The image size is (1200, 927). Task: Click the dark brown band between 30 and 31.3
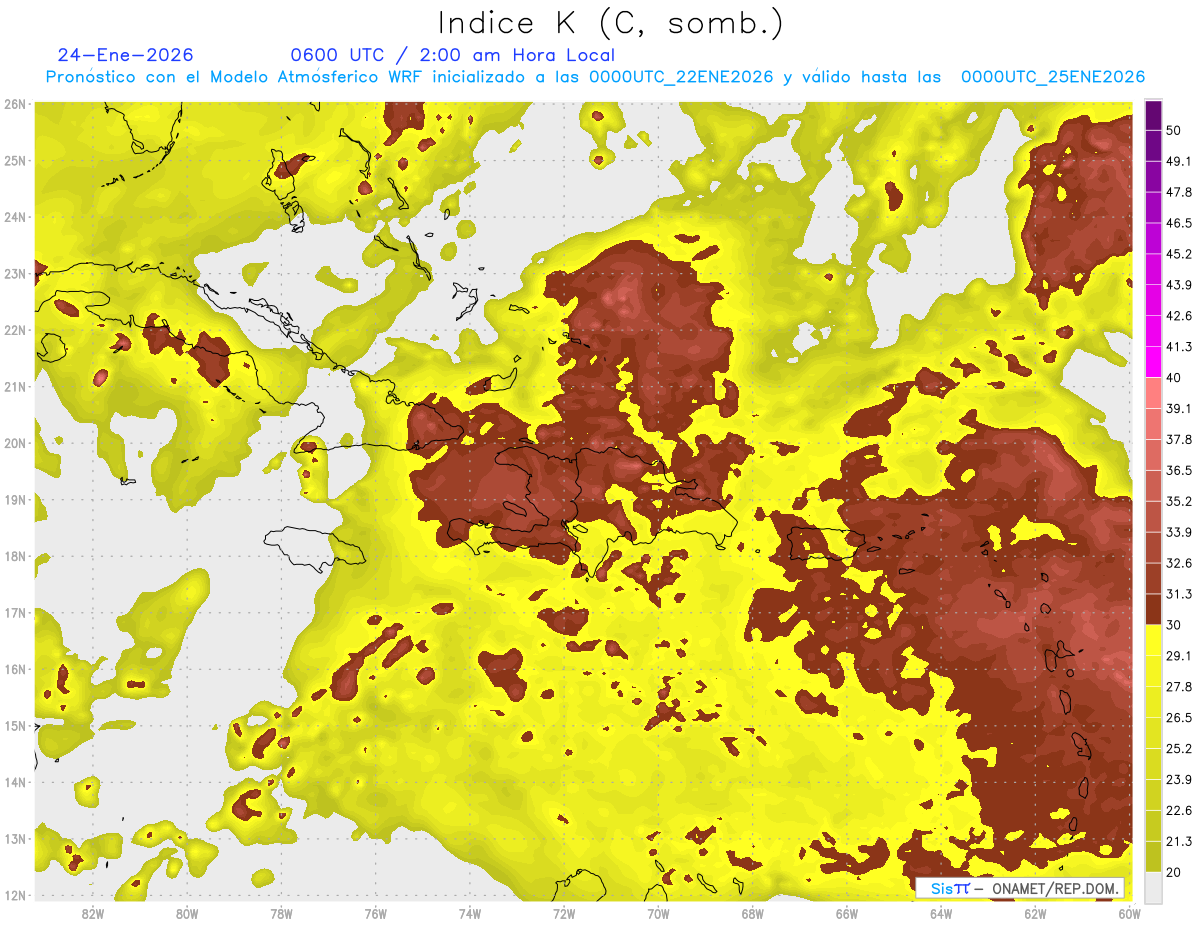pyautogui.click(x=1154, y=608)
